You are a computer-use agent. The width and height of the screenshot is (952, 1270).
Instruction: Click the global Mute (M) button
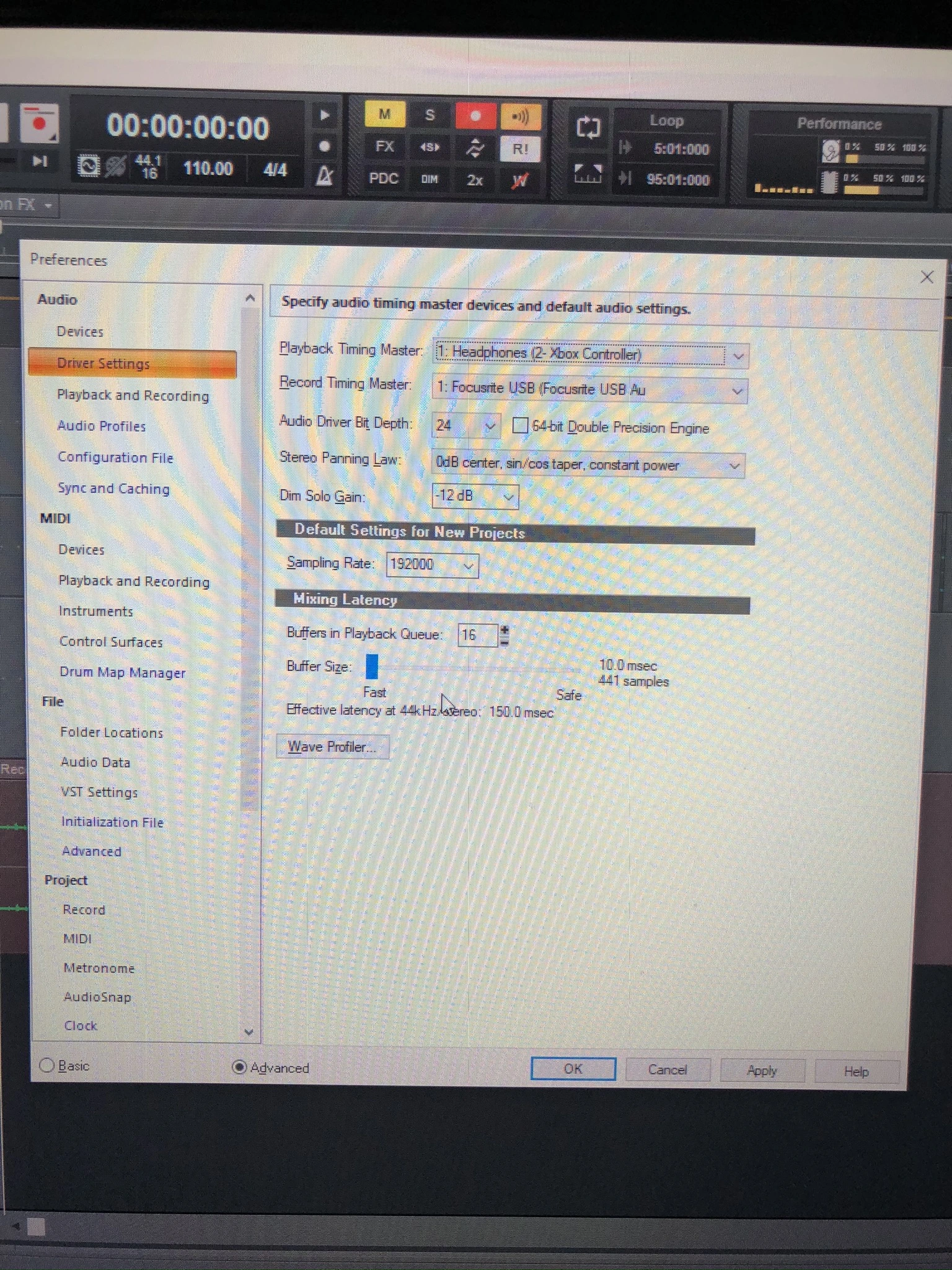pyautogui.click(x=384, y=115)
